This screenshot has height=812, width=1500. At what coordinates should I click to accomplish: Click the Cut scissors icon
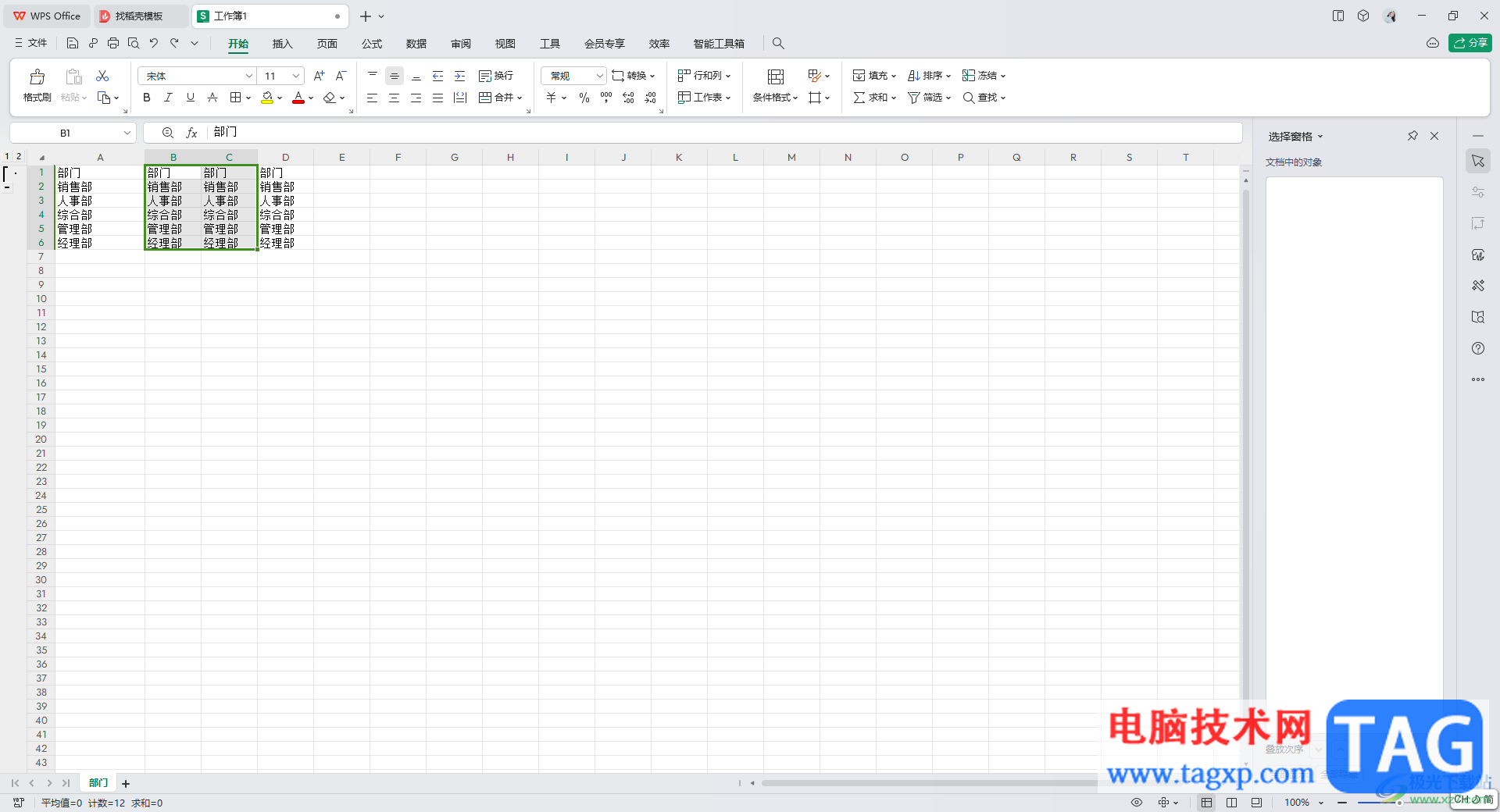(102, 76)
